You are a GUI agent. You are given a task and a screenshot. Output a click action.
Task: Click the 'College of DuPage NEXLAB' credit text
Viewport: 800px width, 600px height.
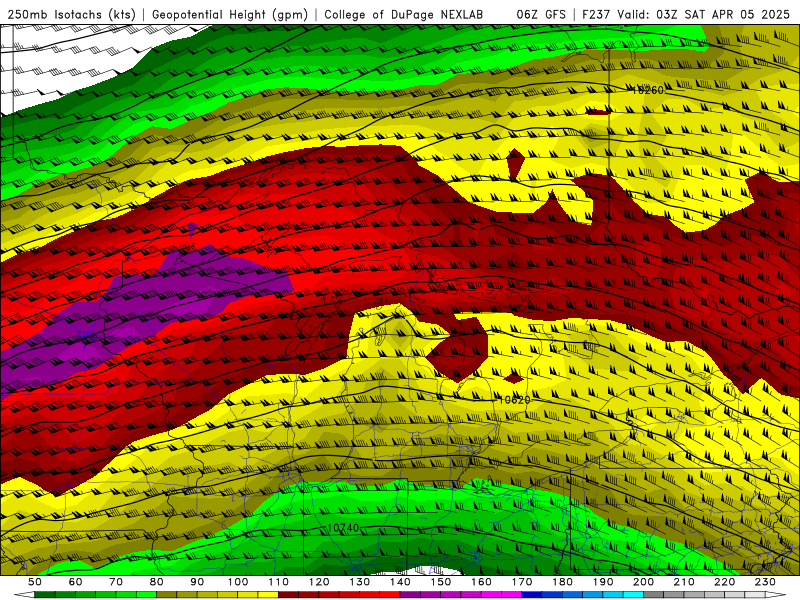click(x=404, y=15)
